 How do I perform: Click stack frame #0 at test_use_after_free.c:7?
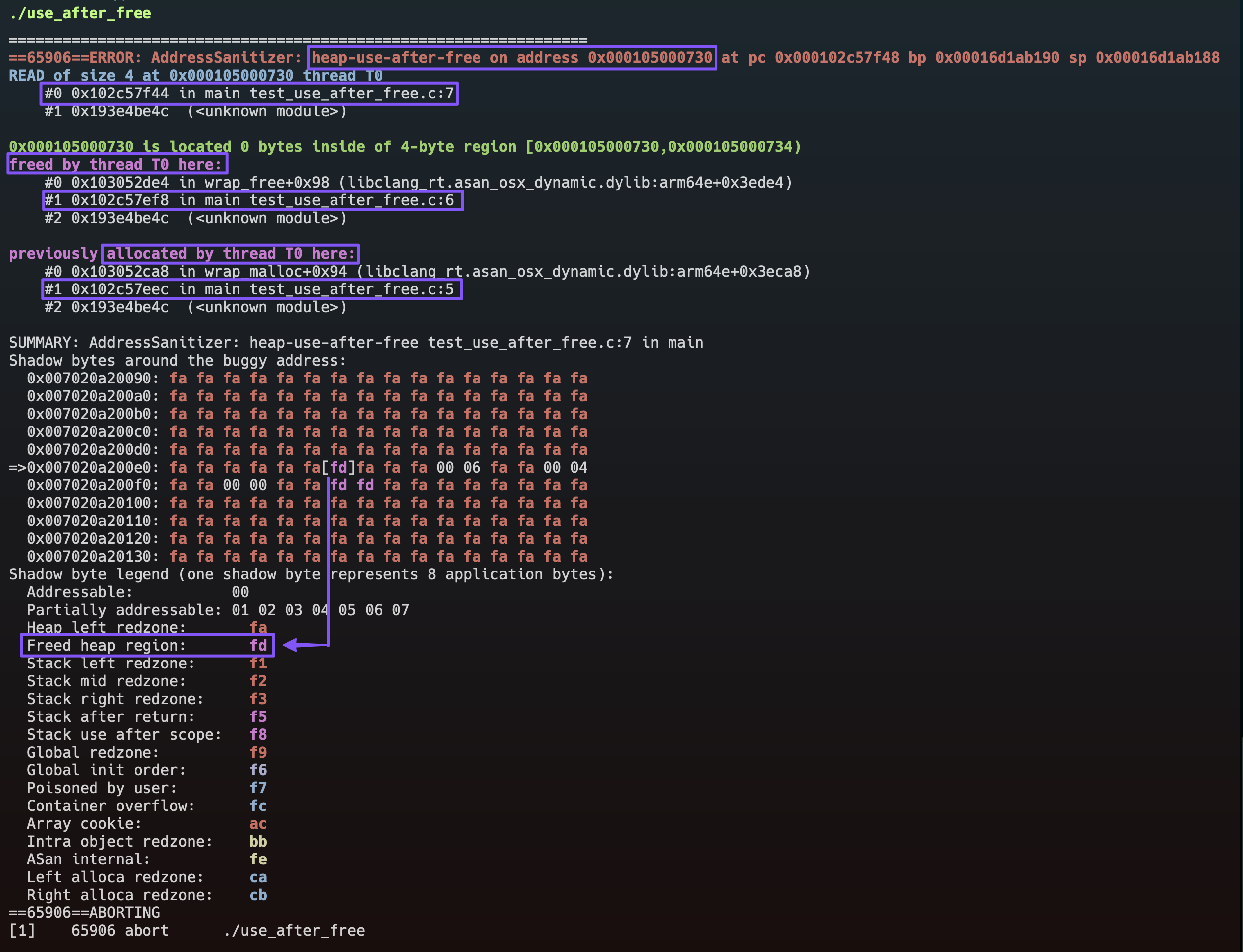249,94
